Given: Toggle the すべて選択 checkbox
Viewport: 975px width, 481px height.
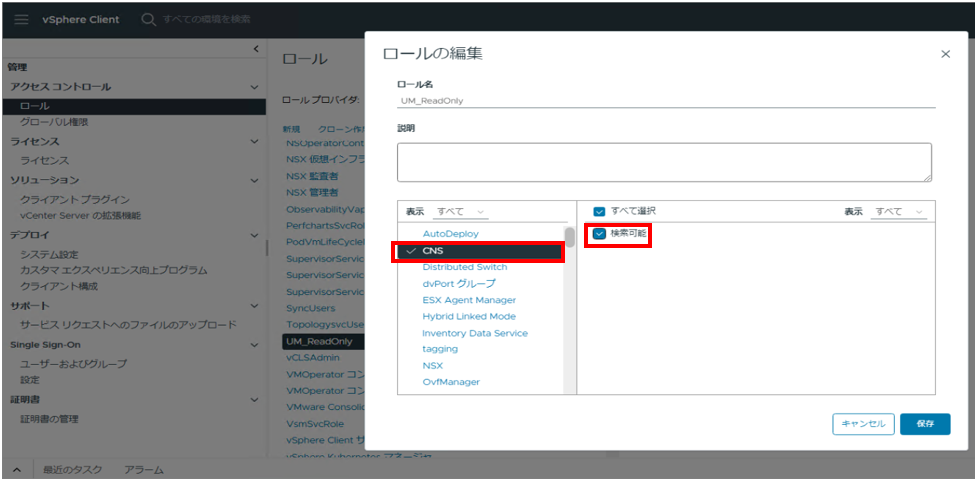Looking at the screenshot, I should point(599,211).
